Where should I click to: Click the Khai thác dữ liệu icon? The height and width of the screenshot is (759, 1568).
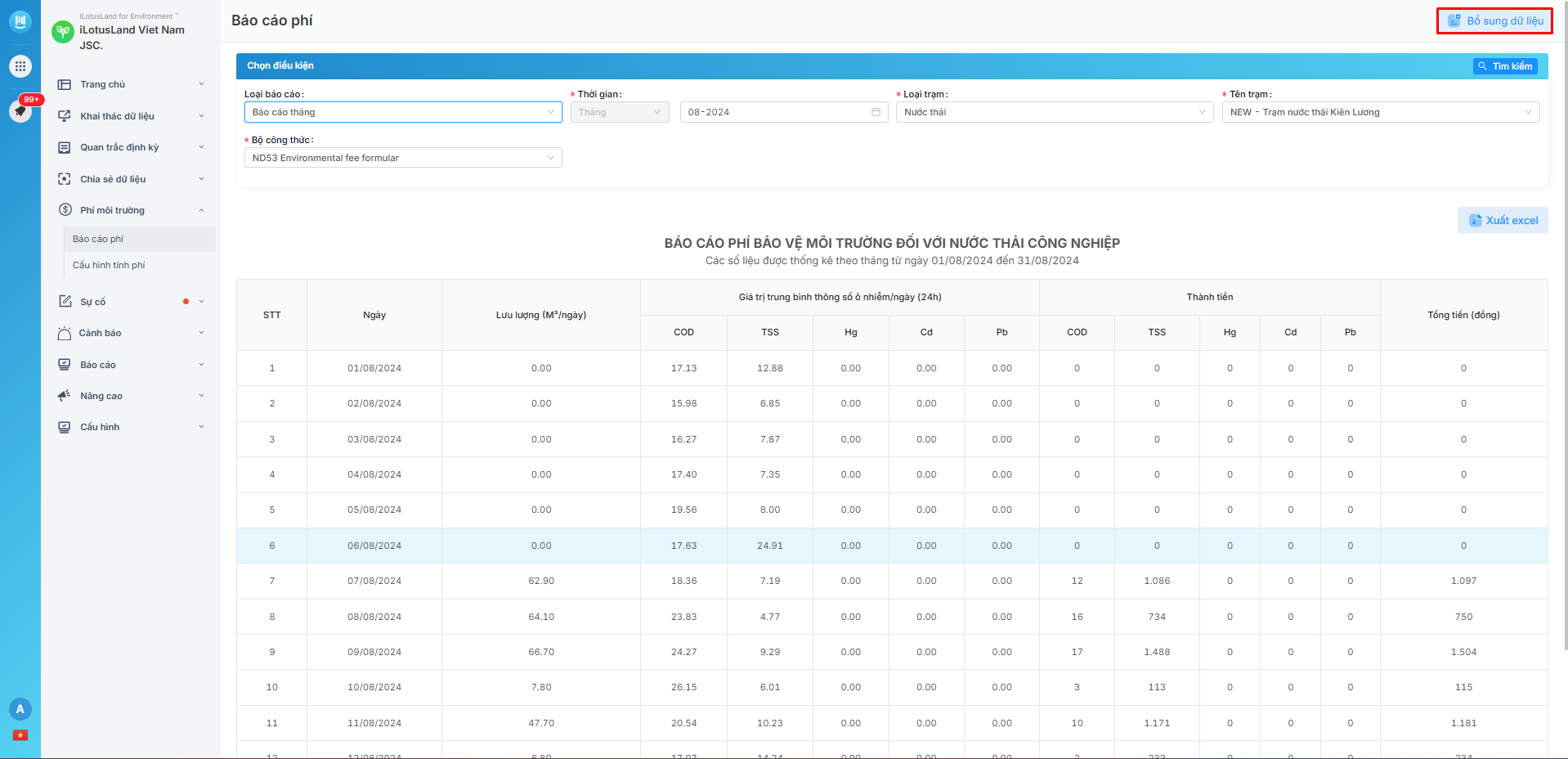coord(65,116)
